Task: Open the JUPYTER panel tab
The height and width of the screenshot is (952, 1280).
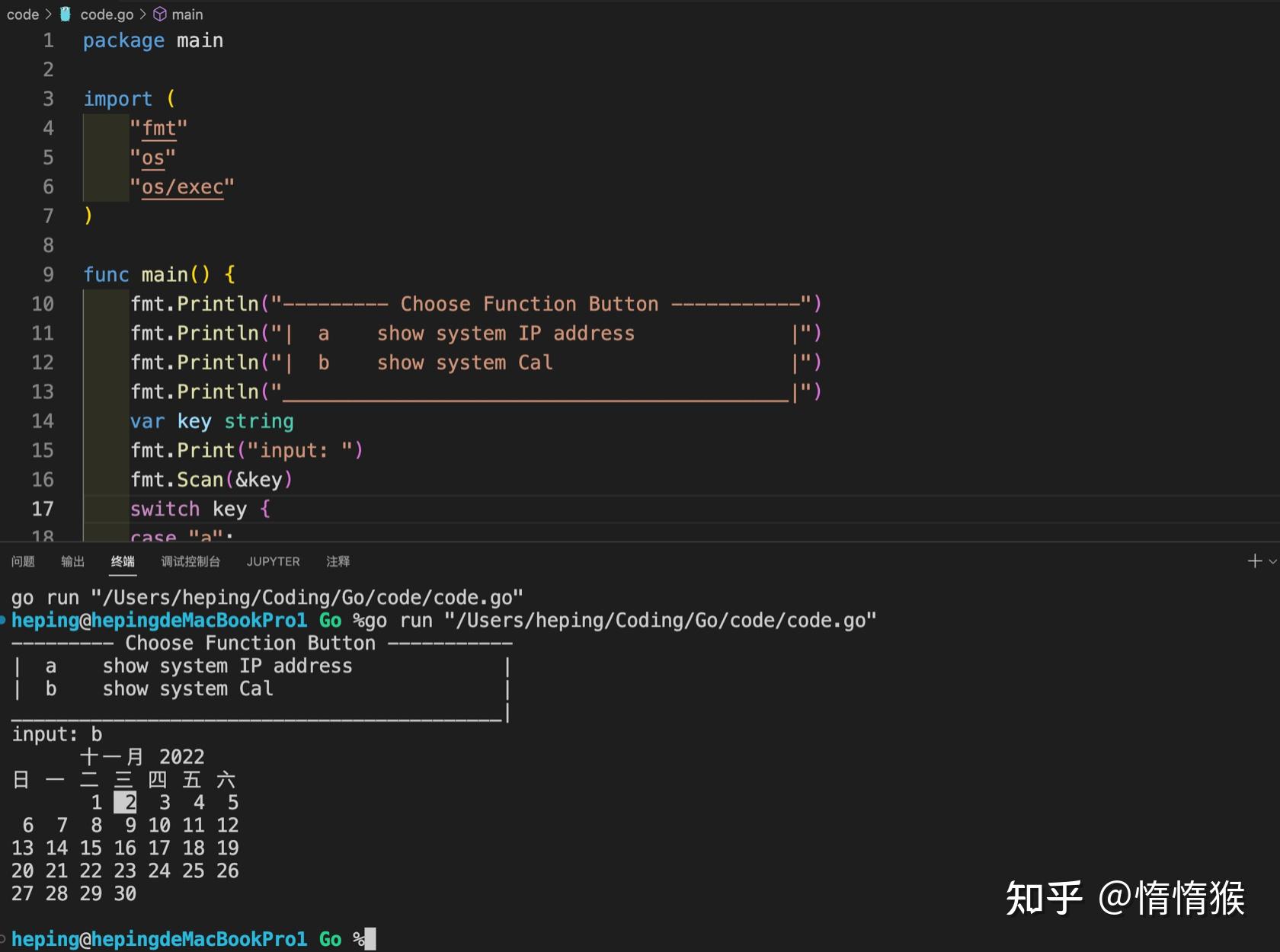Action: click(x=273, y=561)
